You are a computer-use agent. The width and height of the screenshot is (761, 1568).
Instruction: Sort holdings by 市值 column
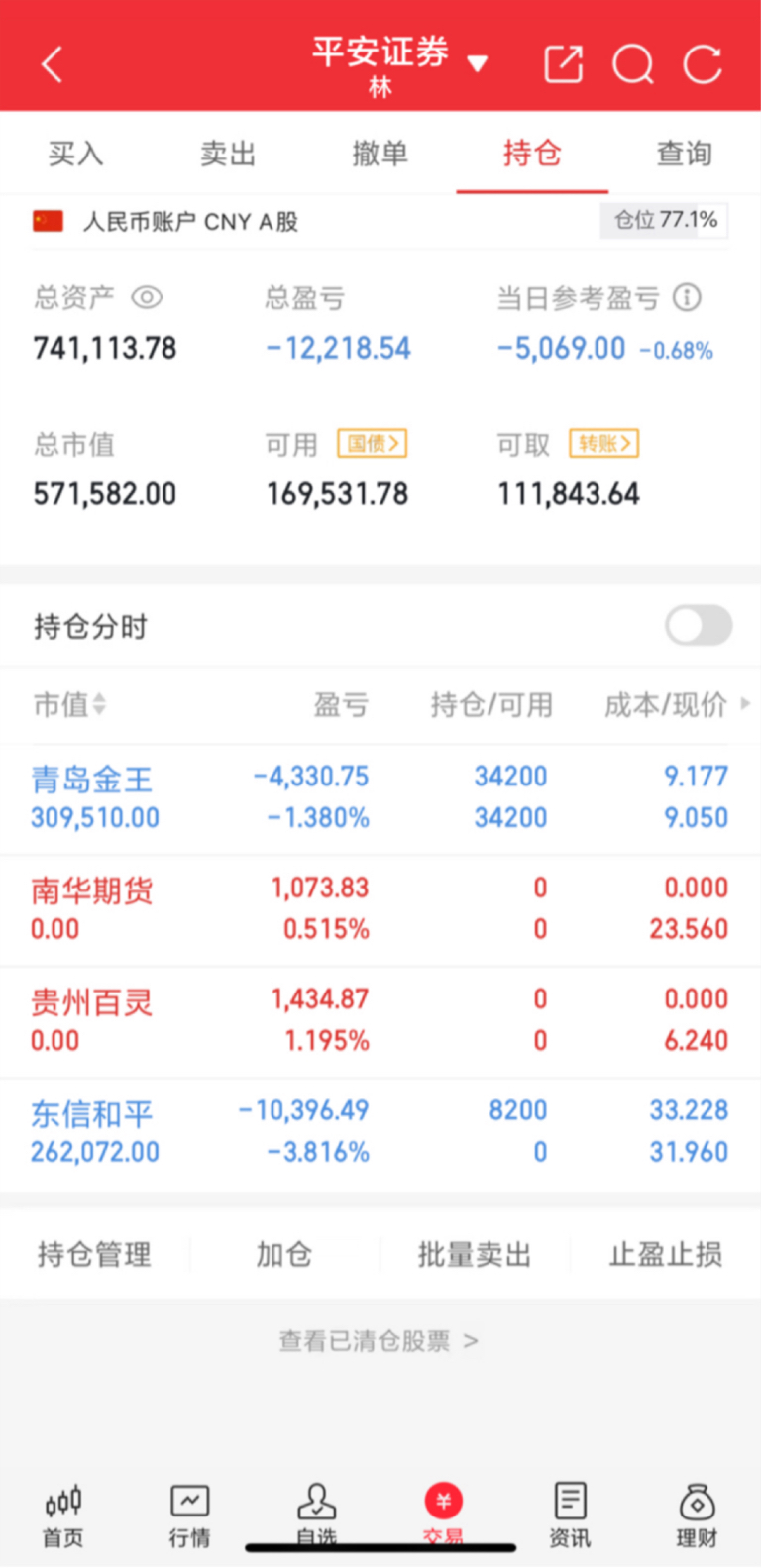(x=69, y=704)
